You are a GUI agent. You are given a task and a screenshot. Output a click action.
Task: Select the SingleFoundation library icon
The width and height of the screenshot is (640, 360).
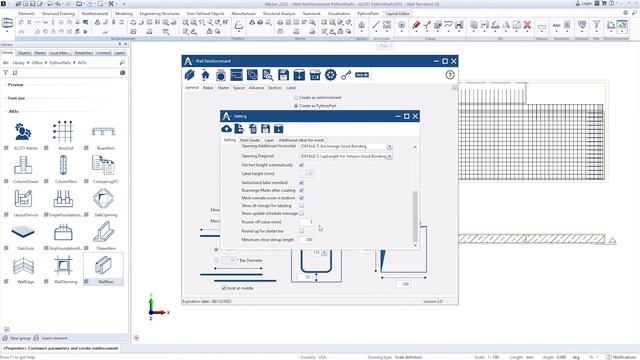pyautogui.click(x=63, y=199)
